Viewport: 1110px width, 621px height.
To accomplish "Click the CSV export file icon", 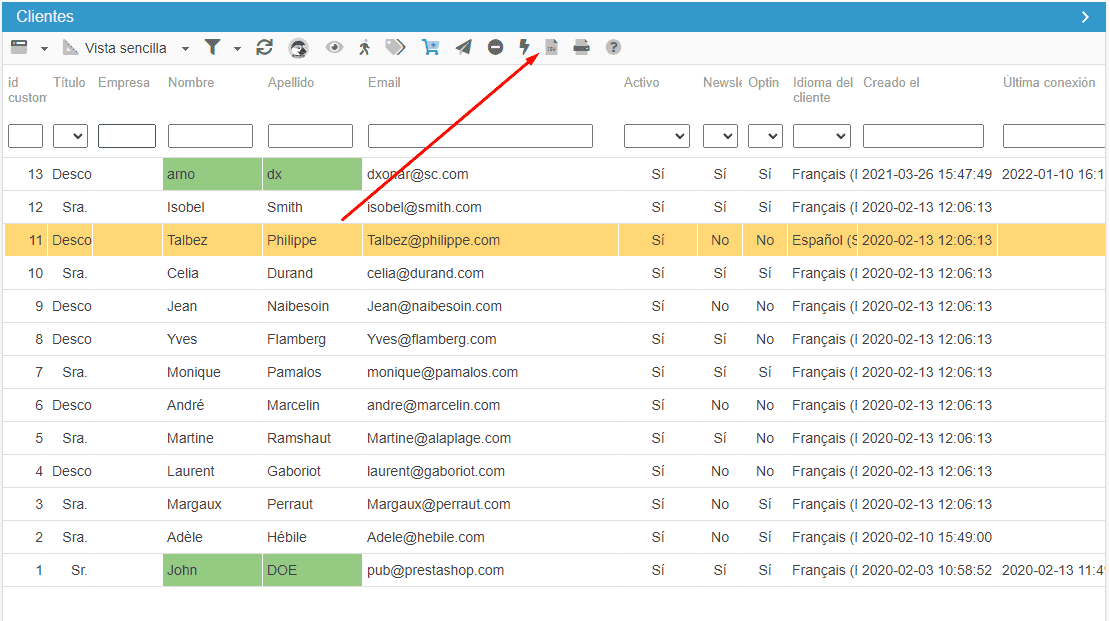I will pyautogui.click(x=551, y=47).
